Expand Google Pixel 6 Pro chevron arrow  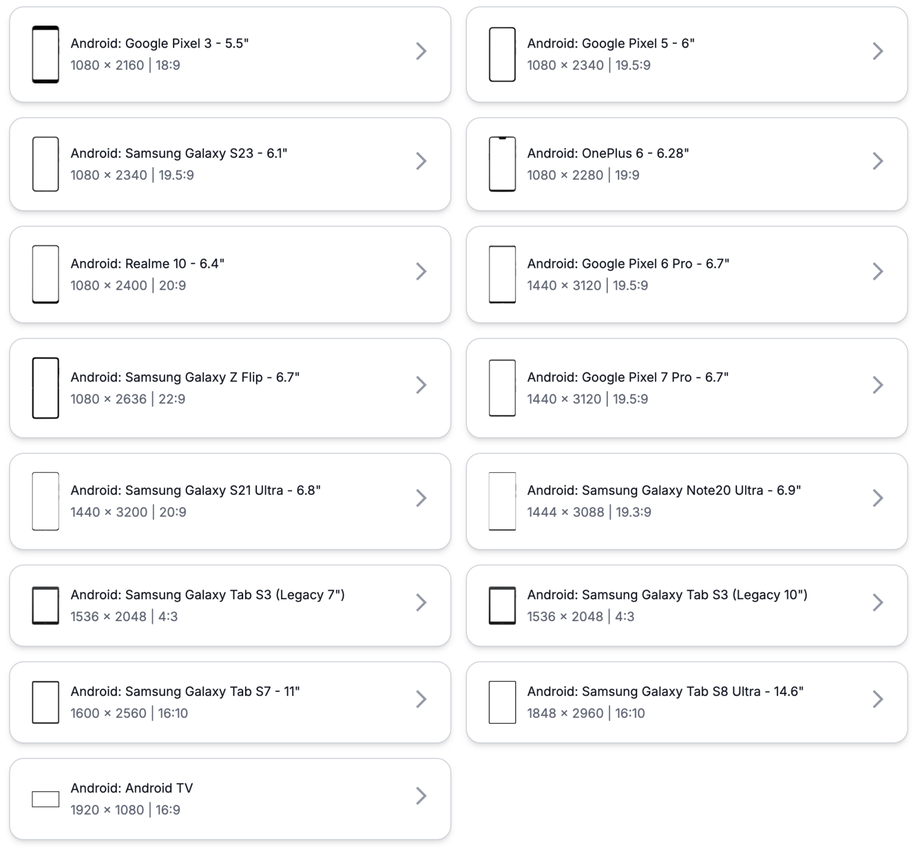(x=877, y=271)
